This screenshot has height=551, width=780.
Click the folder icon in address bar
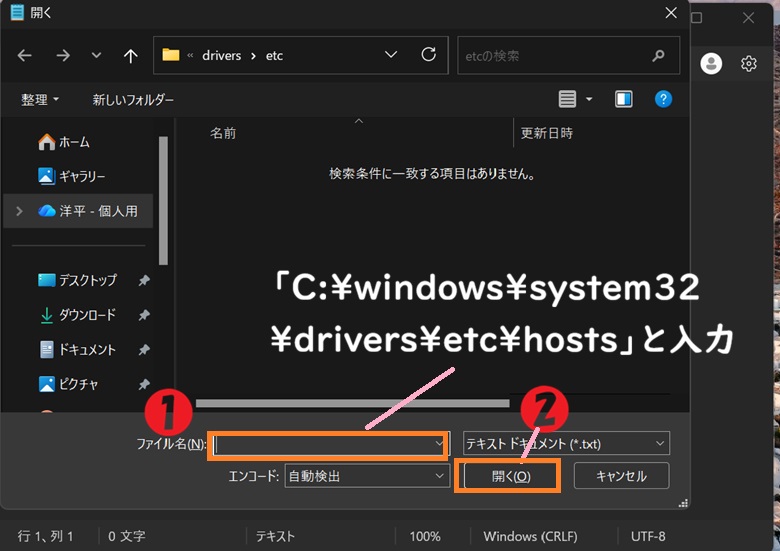(171, 55)
